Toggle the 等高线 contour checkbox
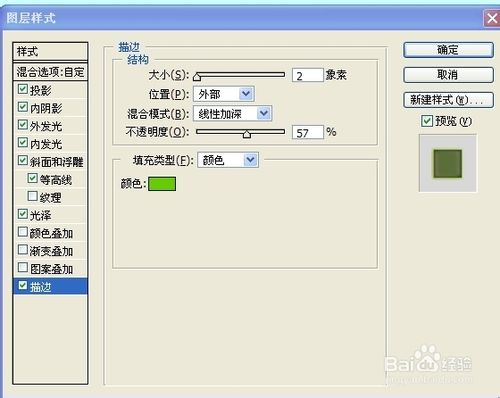This screenshot has height=398, width=500. click(x=32, y=178)
